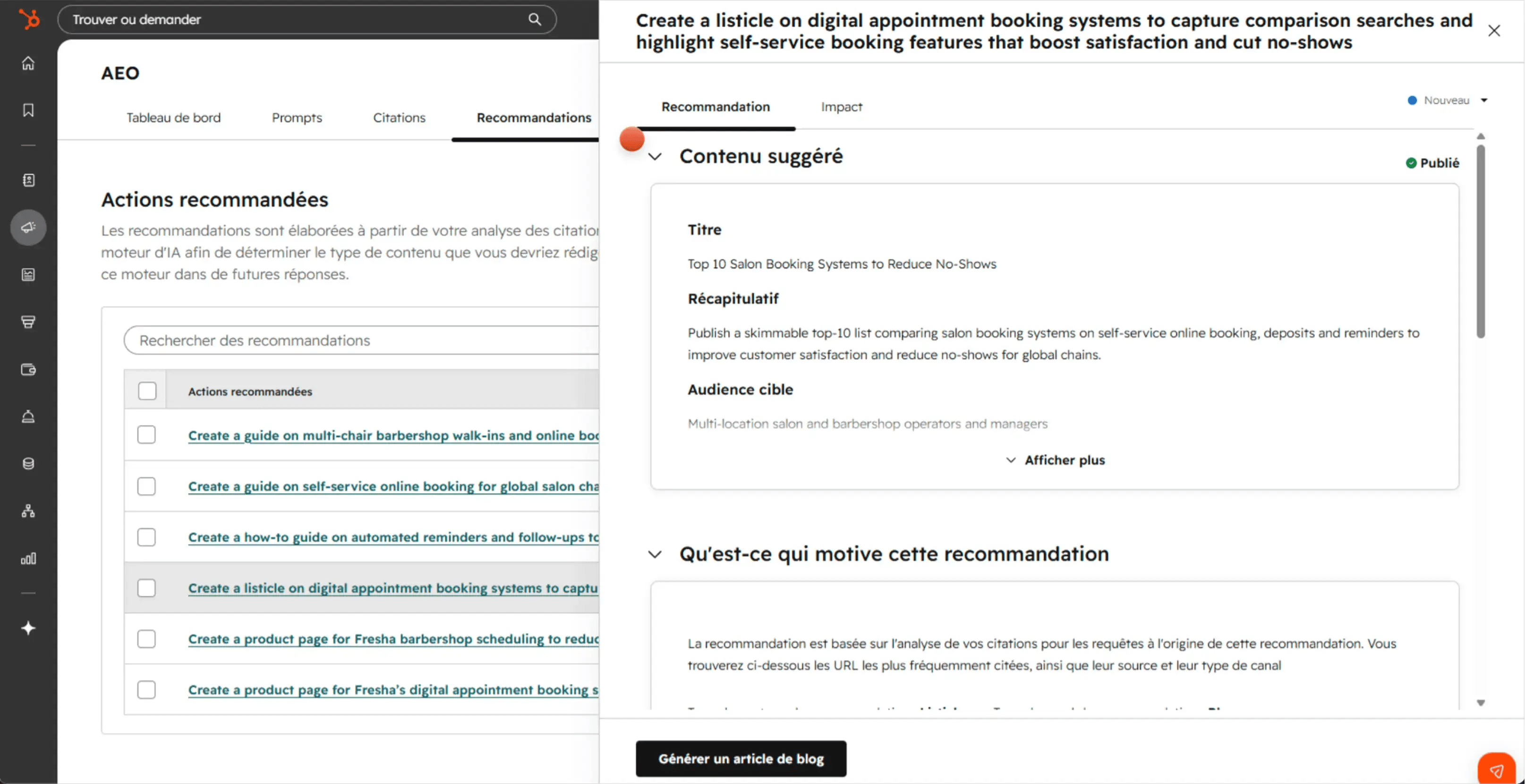This screenshot has width=1525, height=784.
Task: Open the Content icon in sidebar
Action: pyautogui.click(x=28, y=274)
